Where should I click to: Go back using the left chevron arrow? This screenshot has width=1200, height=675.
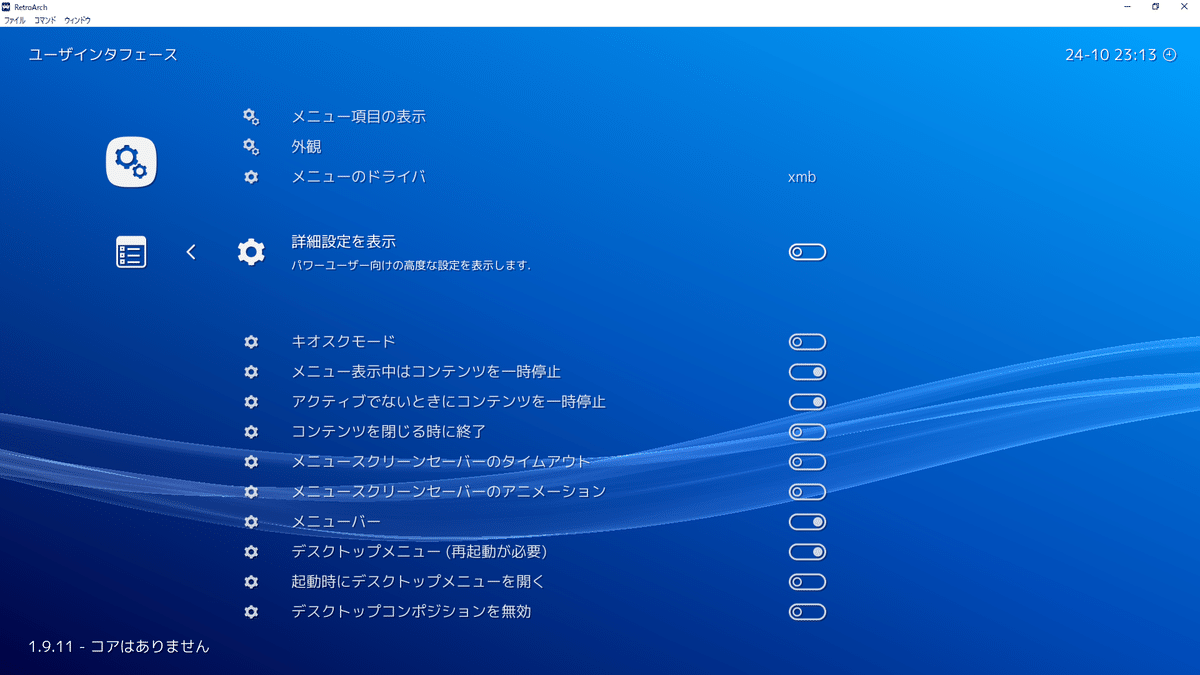[191, 252]
